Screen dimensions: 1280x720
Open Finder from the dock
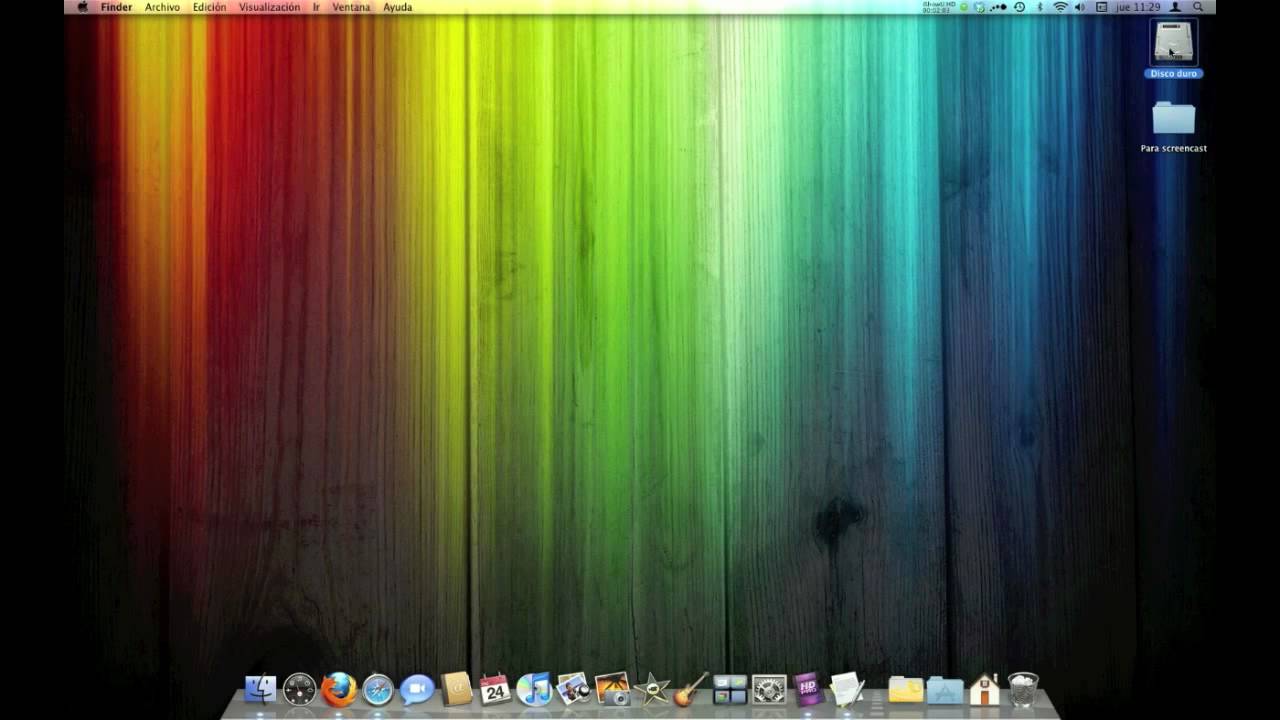click(x=261, y=689)
